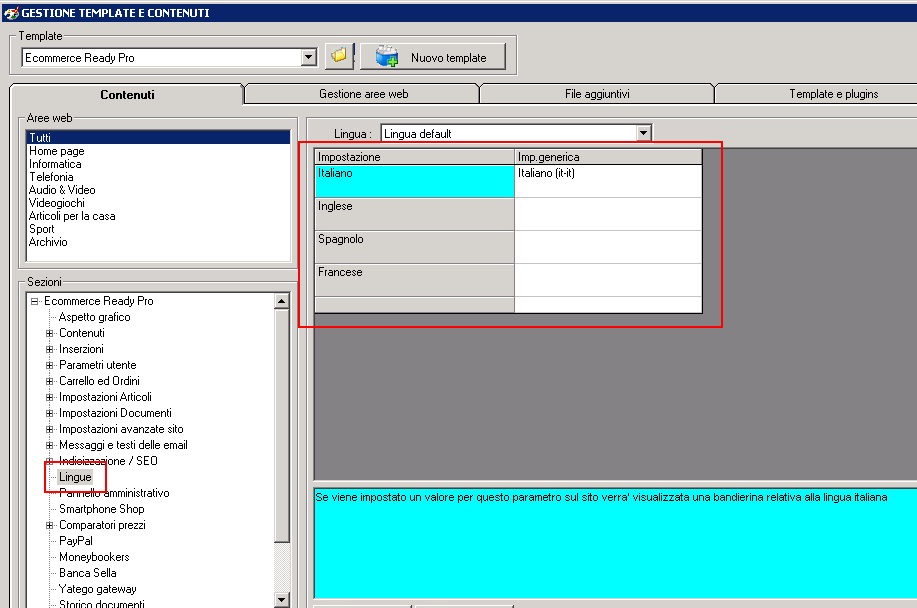Click Sezioni scrollbar up arrow
The image size is (917, 608).
click(x=281, y=301)
